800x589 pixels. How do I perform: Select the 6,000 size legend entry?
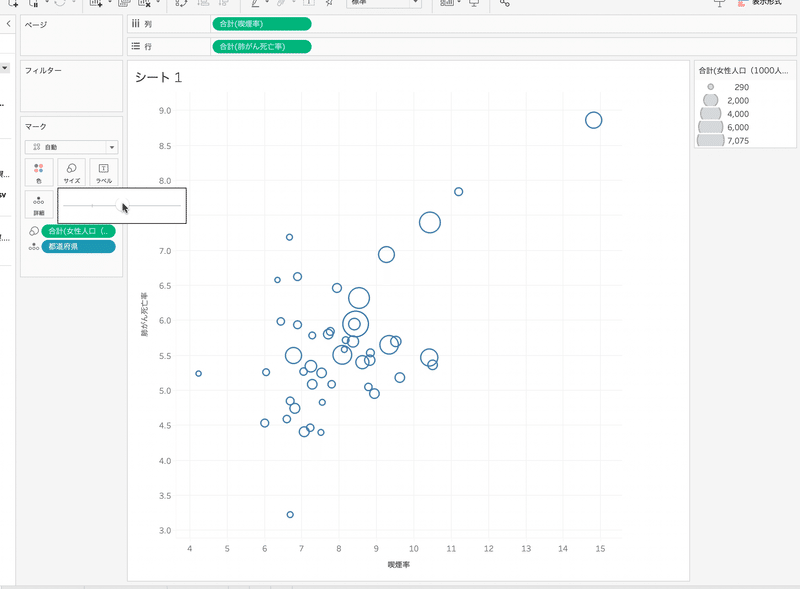point(724,127)
